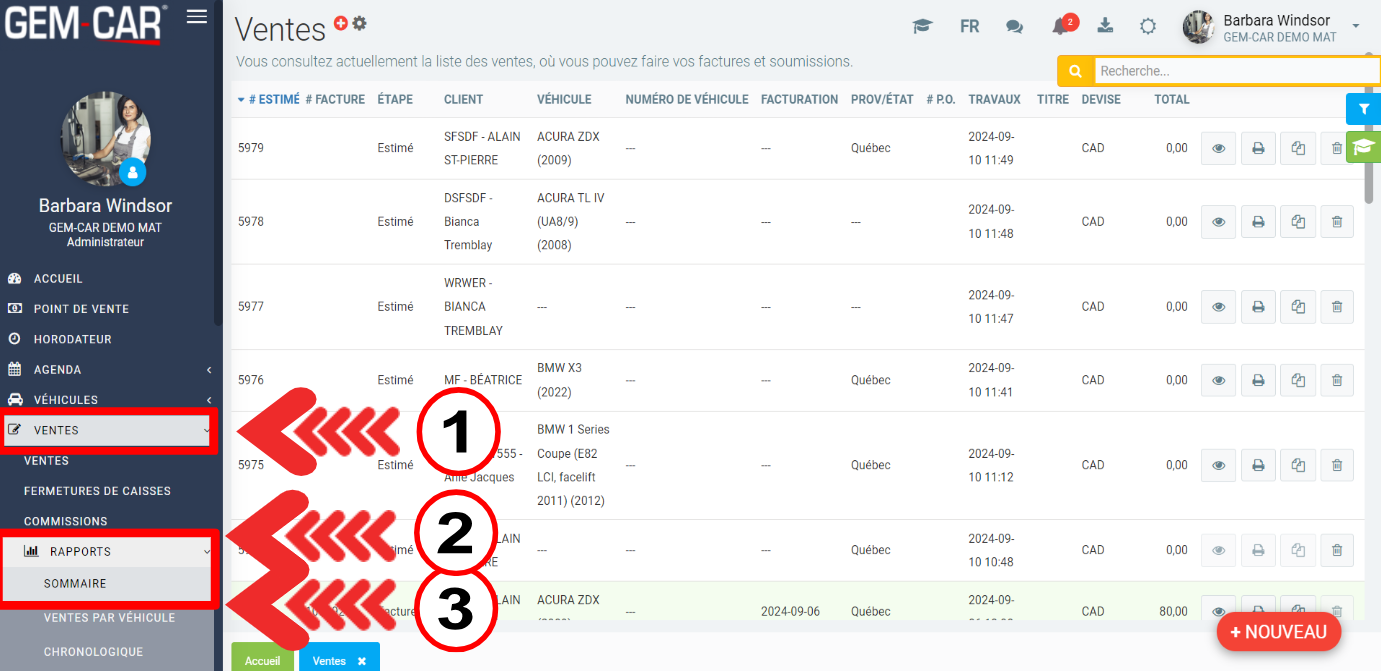Open the chat messages icon
Viewport: 1382px width, 672px height.
pyautogui.click(x=1014, y=27)
